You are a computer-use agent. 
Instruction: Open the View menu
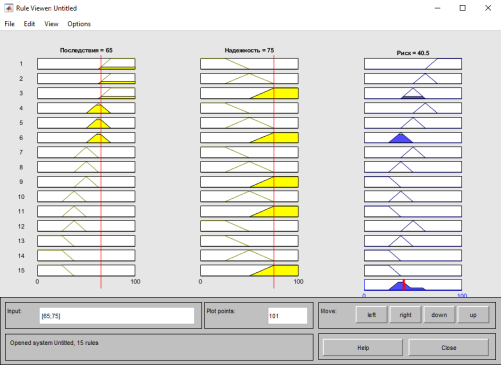(51, 24)
